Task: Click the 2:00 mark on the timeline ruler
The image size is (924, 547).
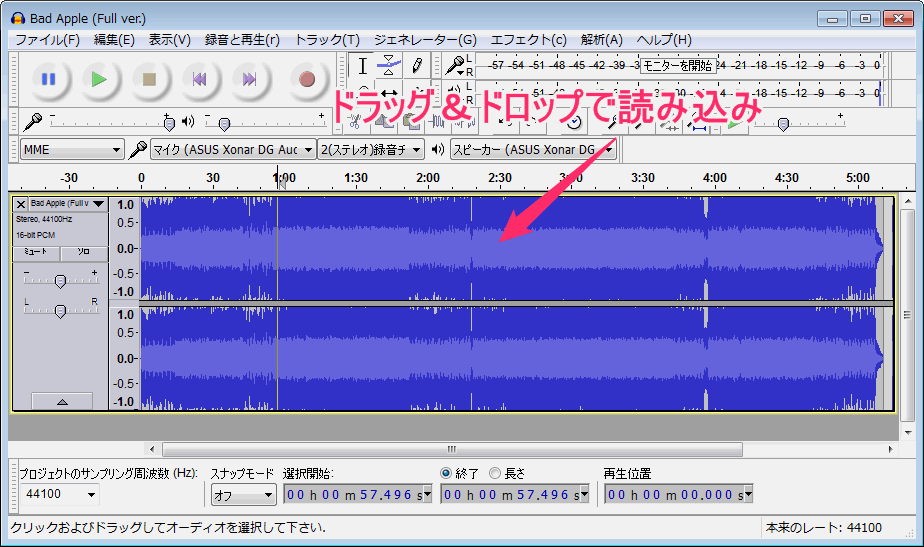Action: tap(428, 178)
